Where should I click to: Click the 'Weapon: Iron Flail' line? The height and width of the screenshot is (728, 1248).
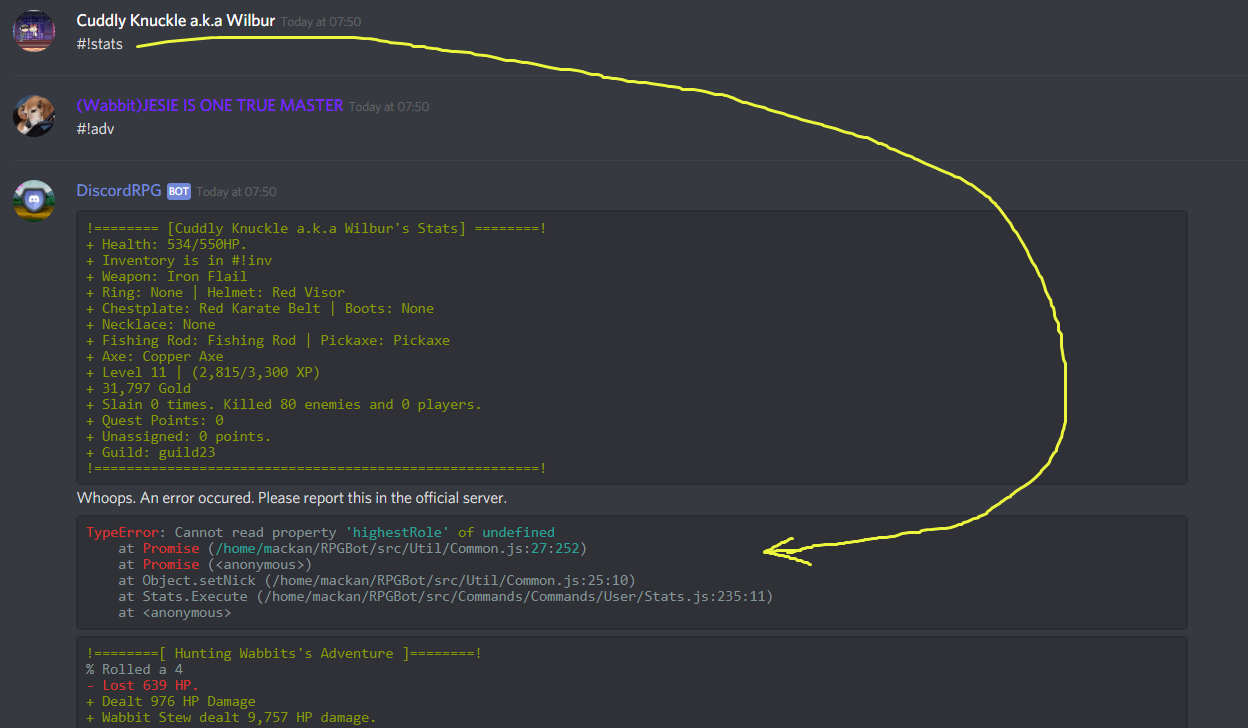(x=167, y=276)
